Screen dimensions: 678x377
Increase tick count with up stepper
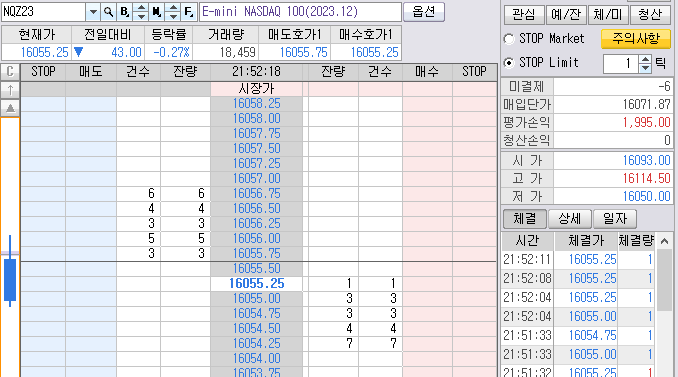tap(645, 59)
